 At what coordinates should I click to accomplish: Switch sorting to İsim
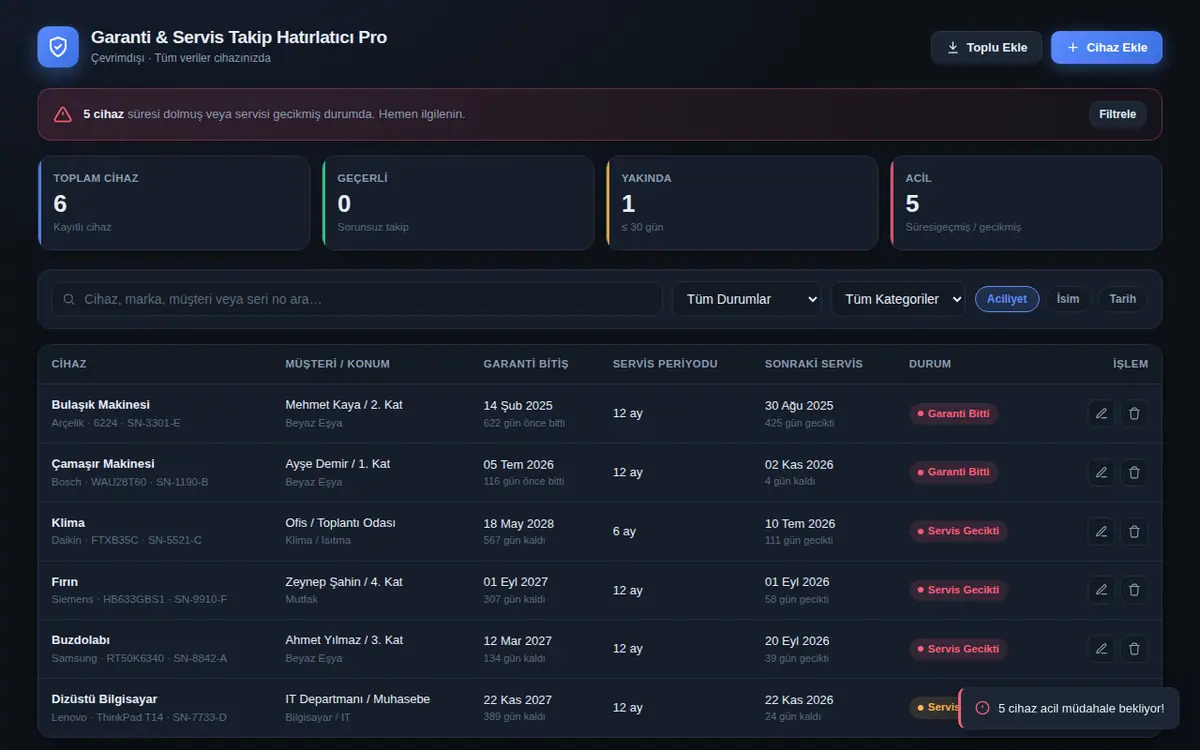tap(1068, 299)
